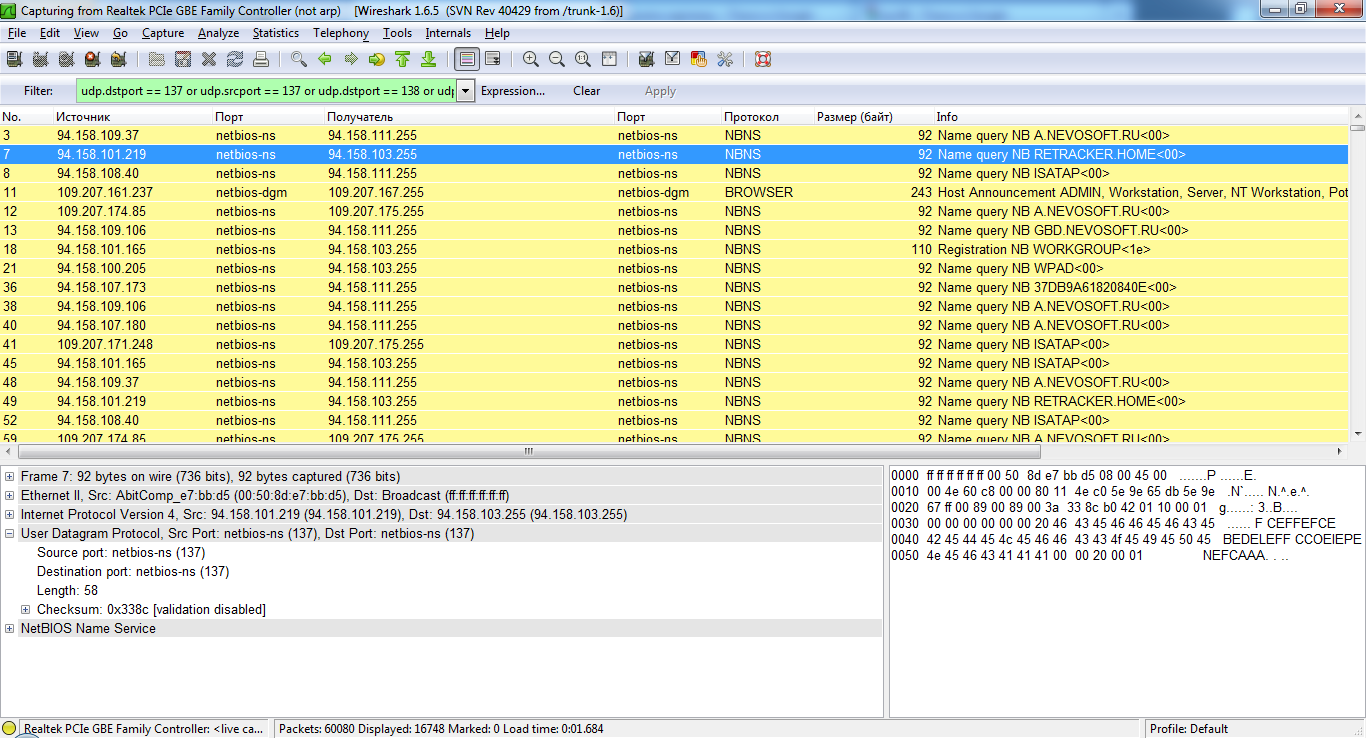Expand Internet Protocol Version 4 section
This screenshot has height=738, width=1366.
click(x=10, y=515)
